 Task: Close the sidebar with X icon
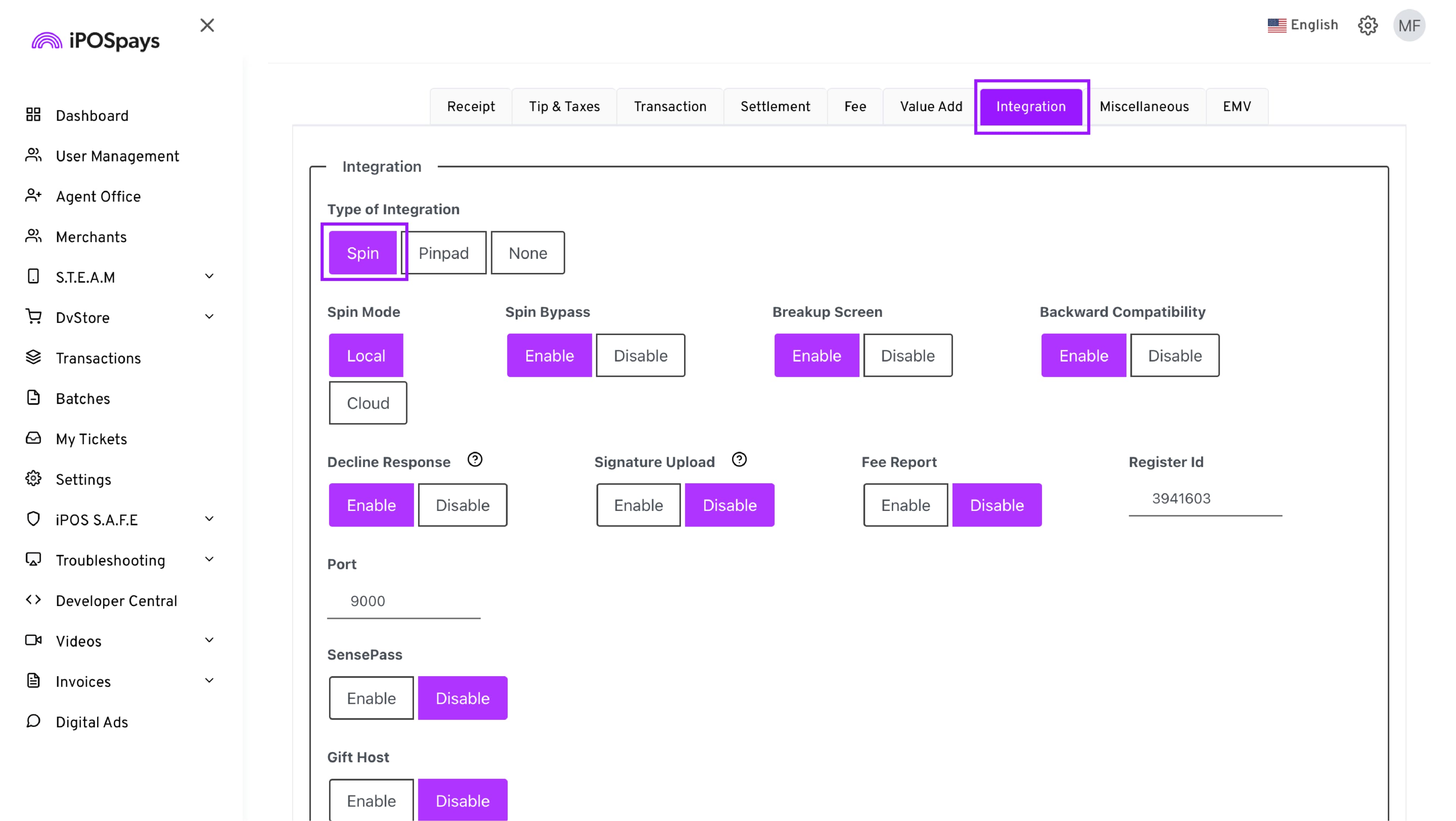pyautogui.click(x=207, y=25)
